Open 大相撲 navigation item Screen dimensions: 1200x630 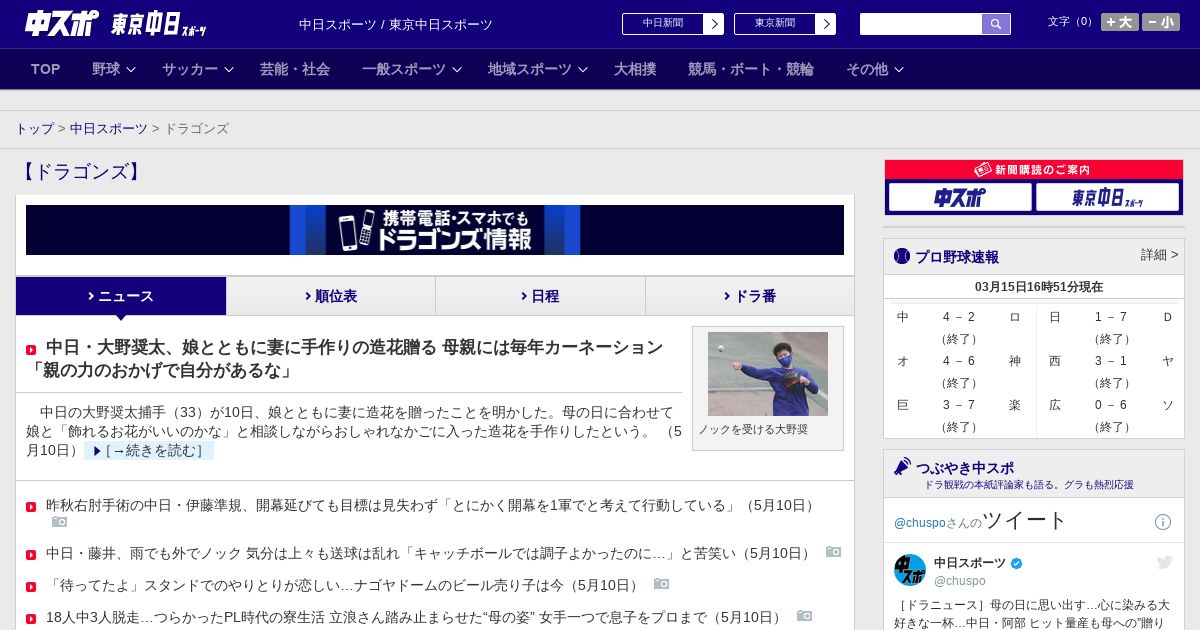coord(635,69)
